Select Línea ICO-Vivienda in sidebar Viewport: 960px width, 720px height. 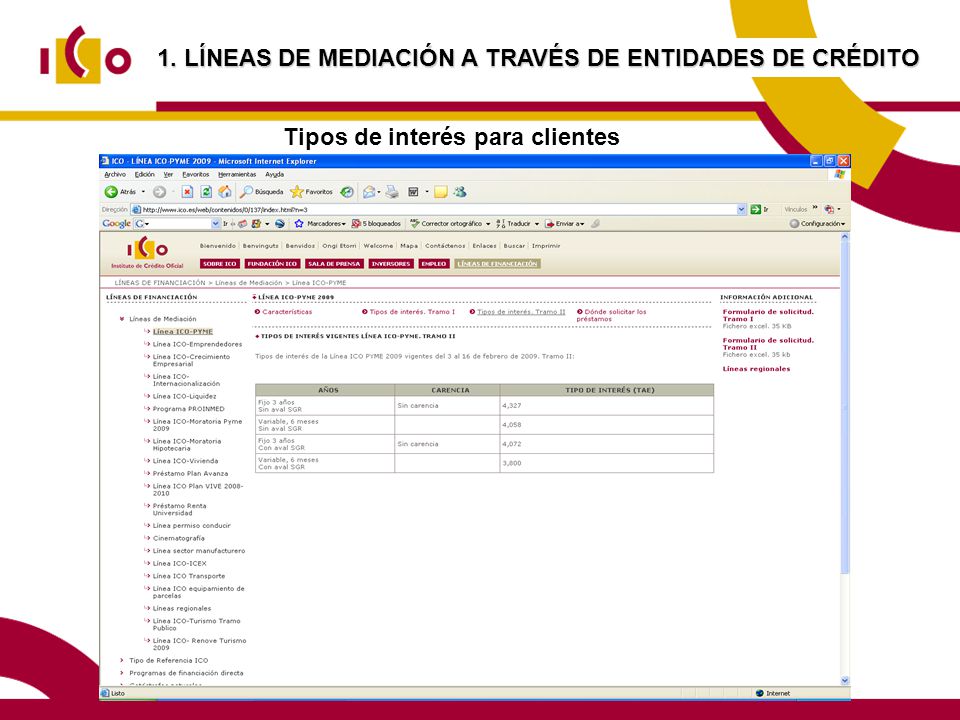tap(186, 461)
